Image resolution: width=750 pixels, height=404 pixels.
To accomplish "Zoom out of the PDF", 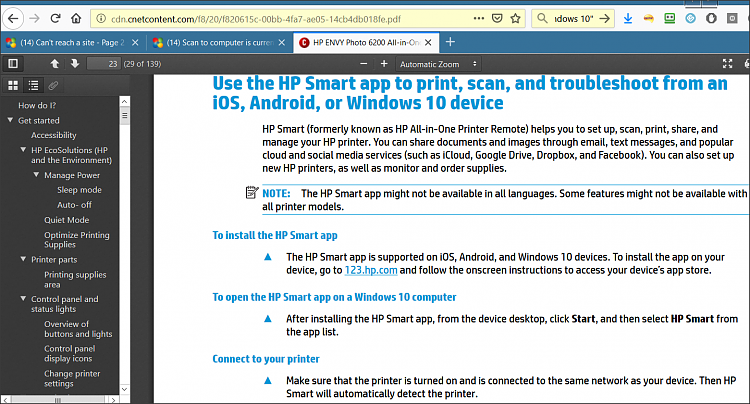I will click(x=364, y=64).
